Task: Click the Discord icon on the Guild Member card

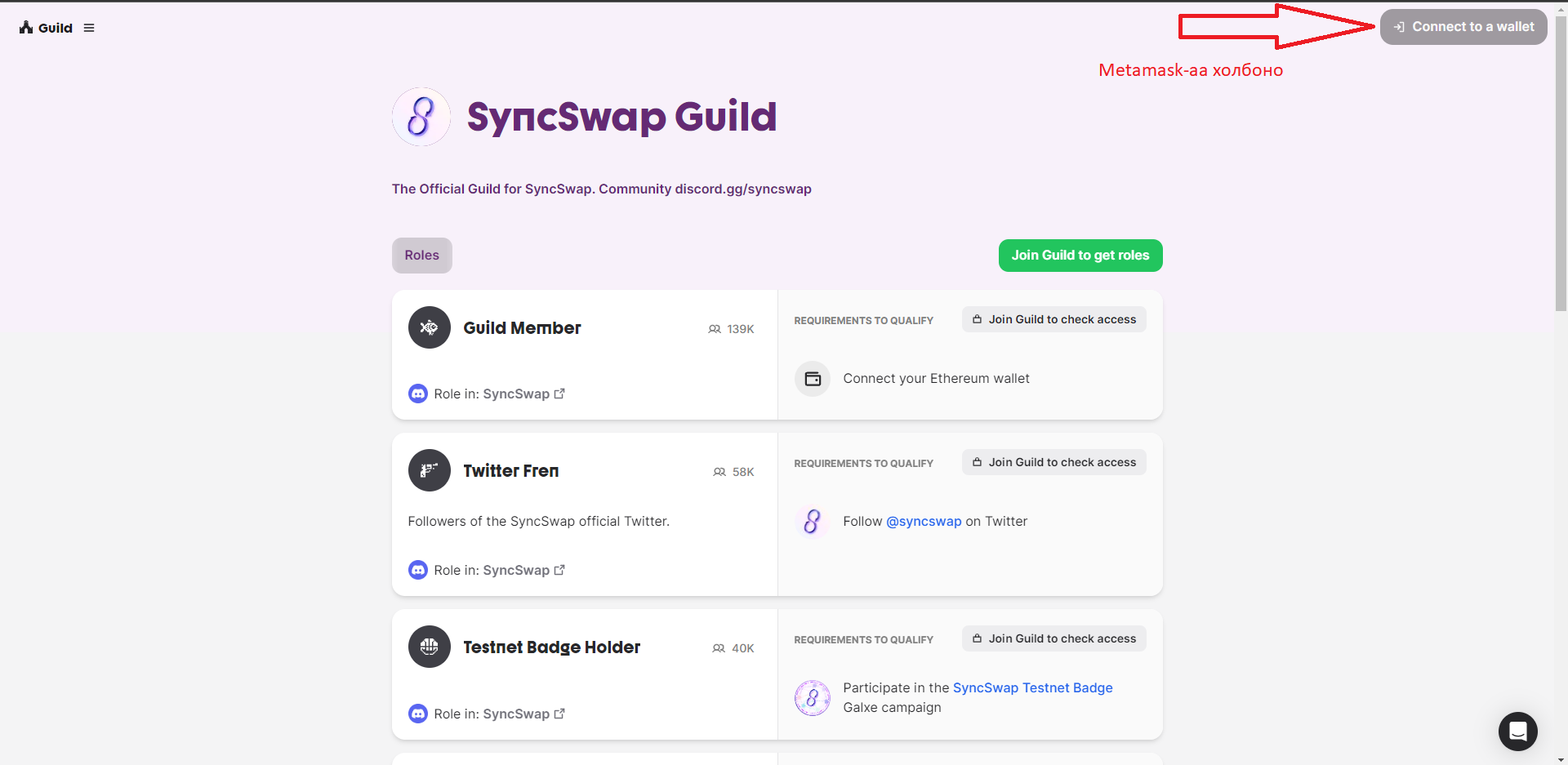Action: coord(417,393)
